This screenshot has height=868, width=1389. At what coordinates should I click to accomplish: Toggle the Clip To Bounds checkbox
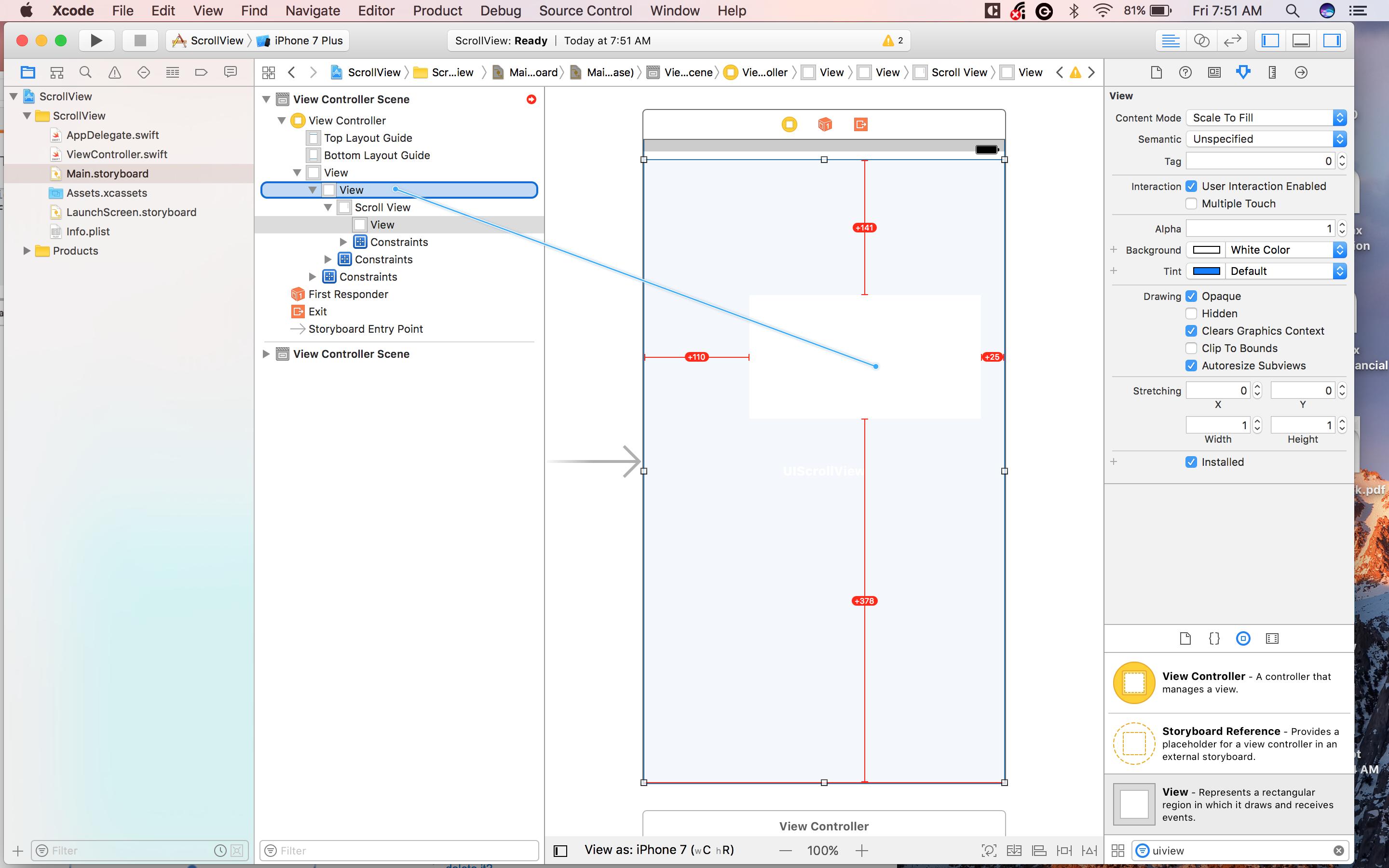point(1191,349)
